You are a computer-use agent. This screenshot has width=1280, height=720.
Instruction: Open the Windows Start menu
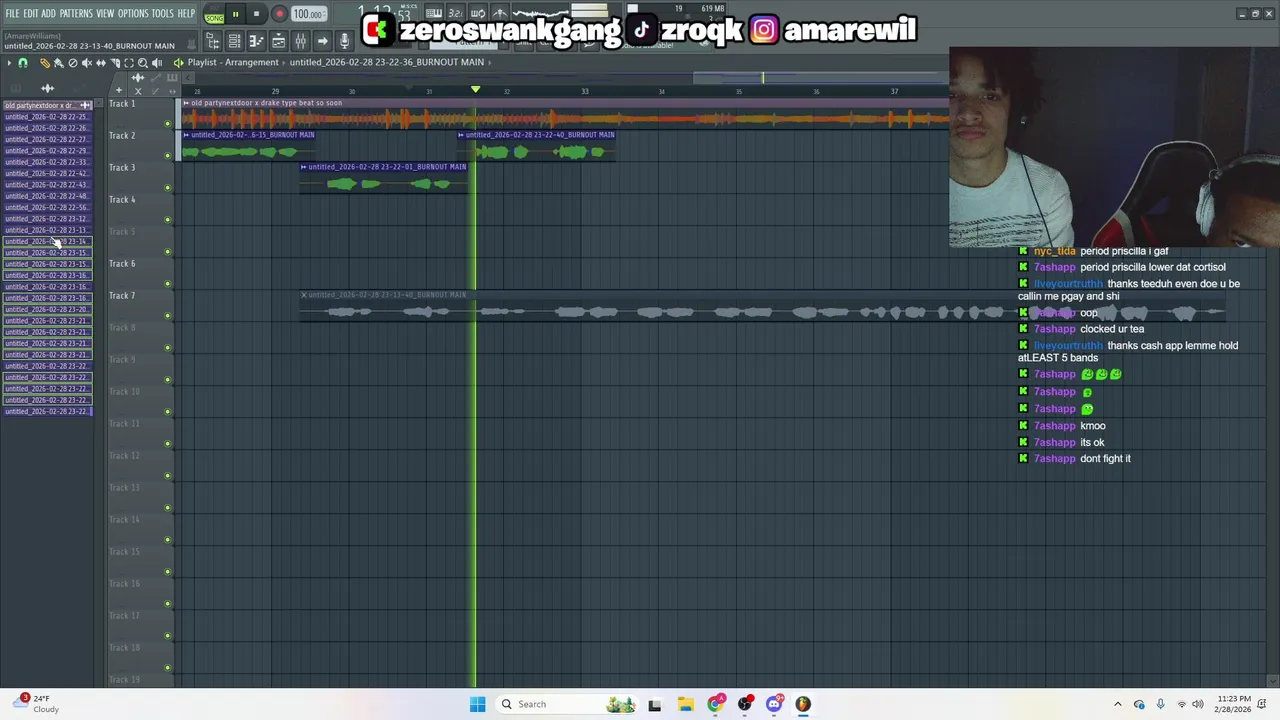[x=477, y=704]
